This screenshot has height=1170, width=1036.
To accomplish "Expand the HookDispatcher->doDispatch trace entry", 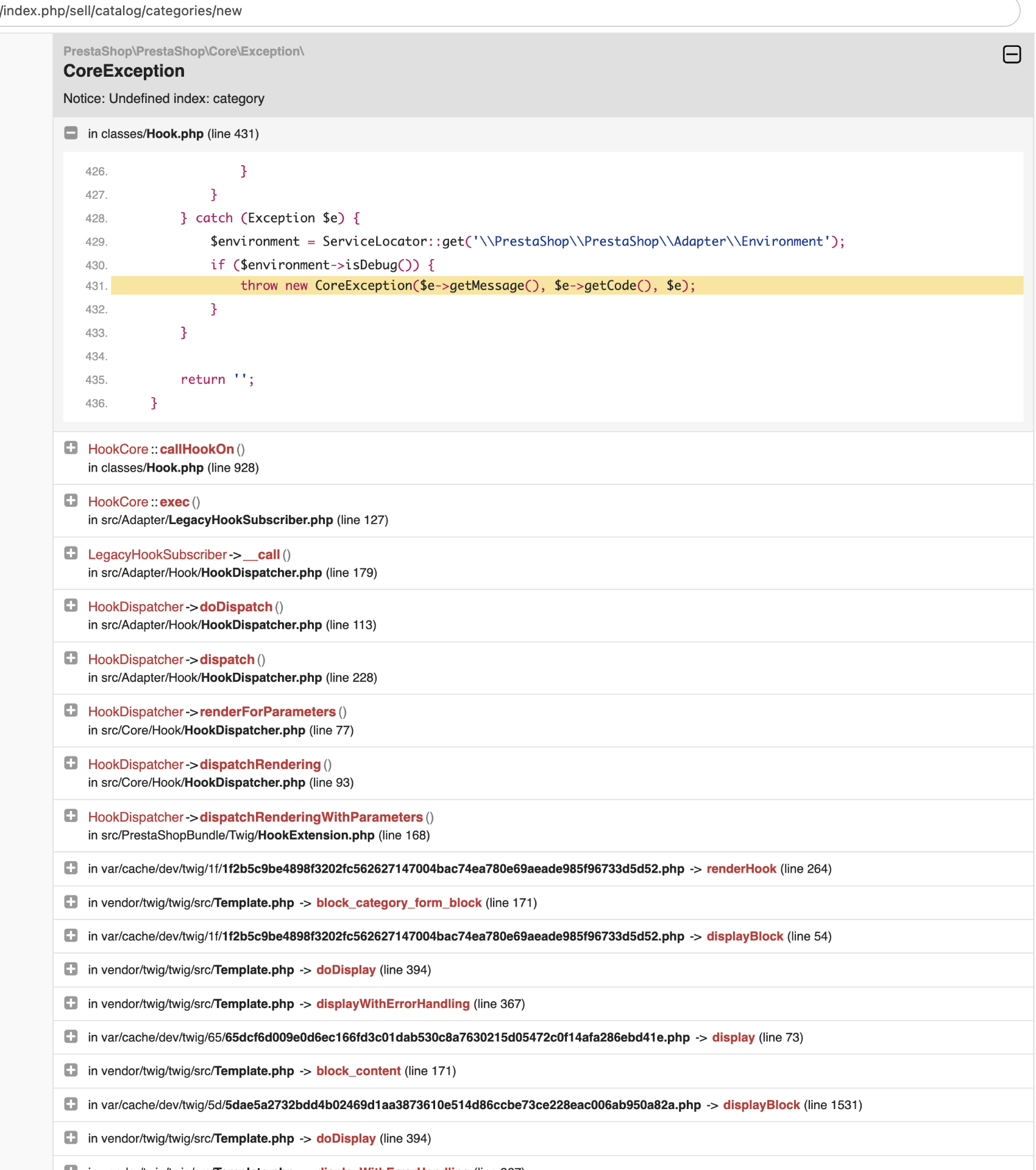I will coord(71,605).
